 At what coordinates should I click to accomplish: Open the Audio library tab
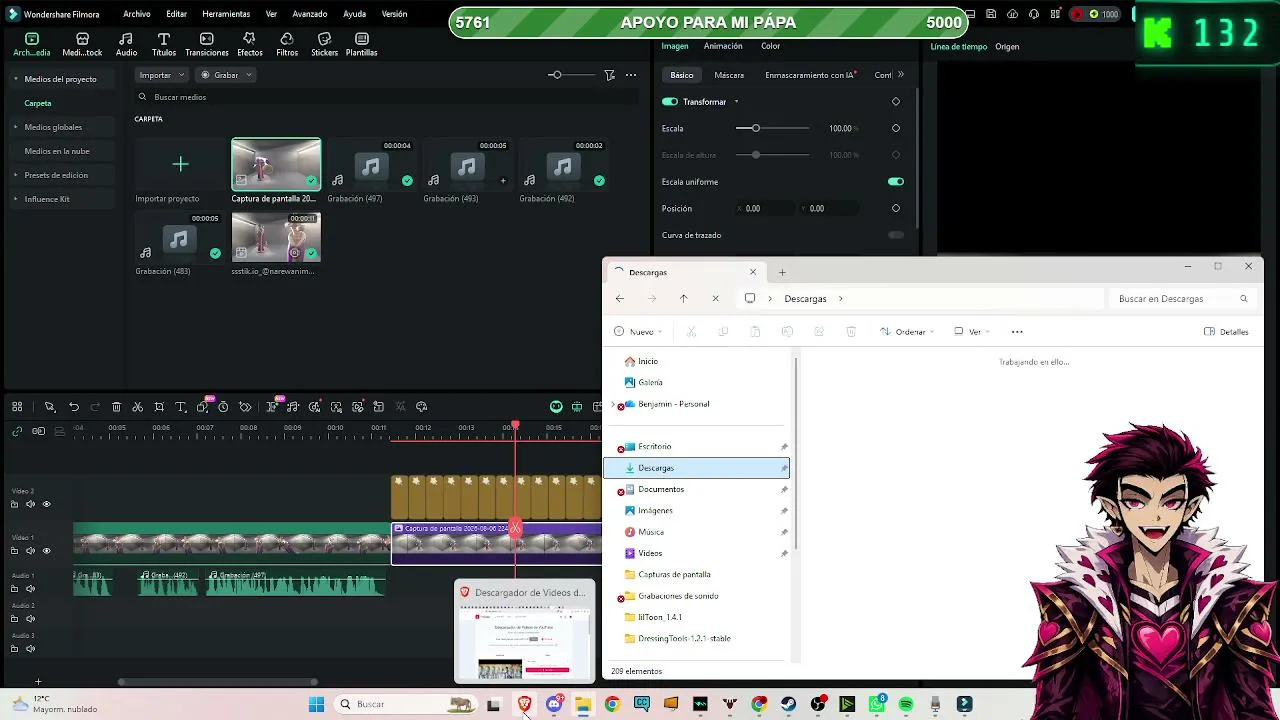click(x=126, y=45)
